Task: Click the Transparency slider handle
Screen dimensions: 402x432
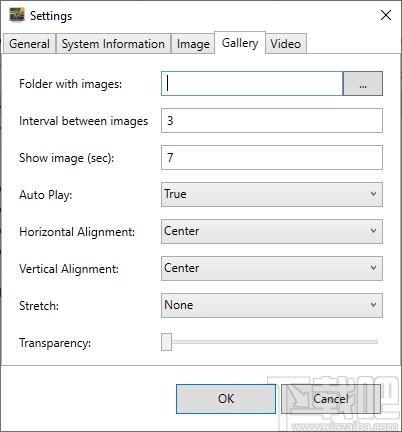Action: point(166,342)
